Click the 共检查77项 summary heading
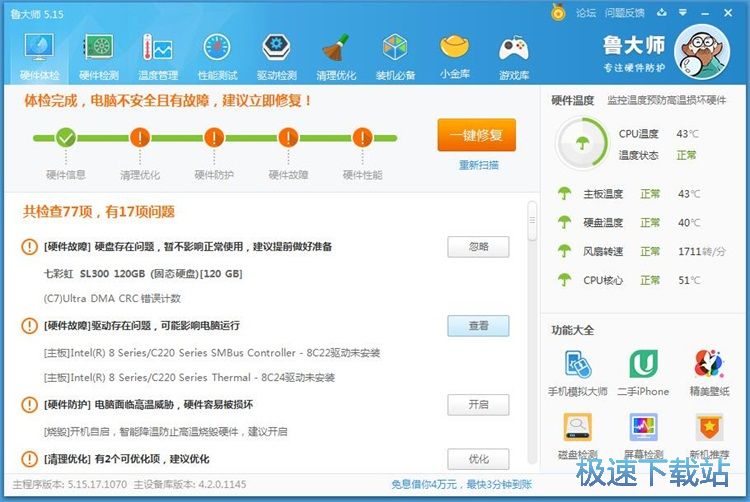Viewport: 750px width, 502px height. pyautogui.click(x=99, y=212)
